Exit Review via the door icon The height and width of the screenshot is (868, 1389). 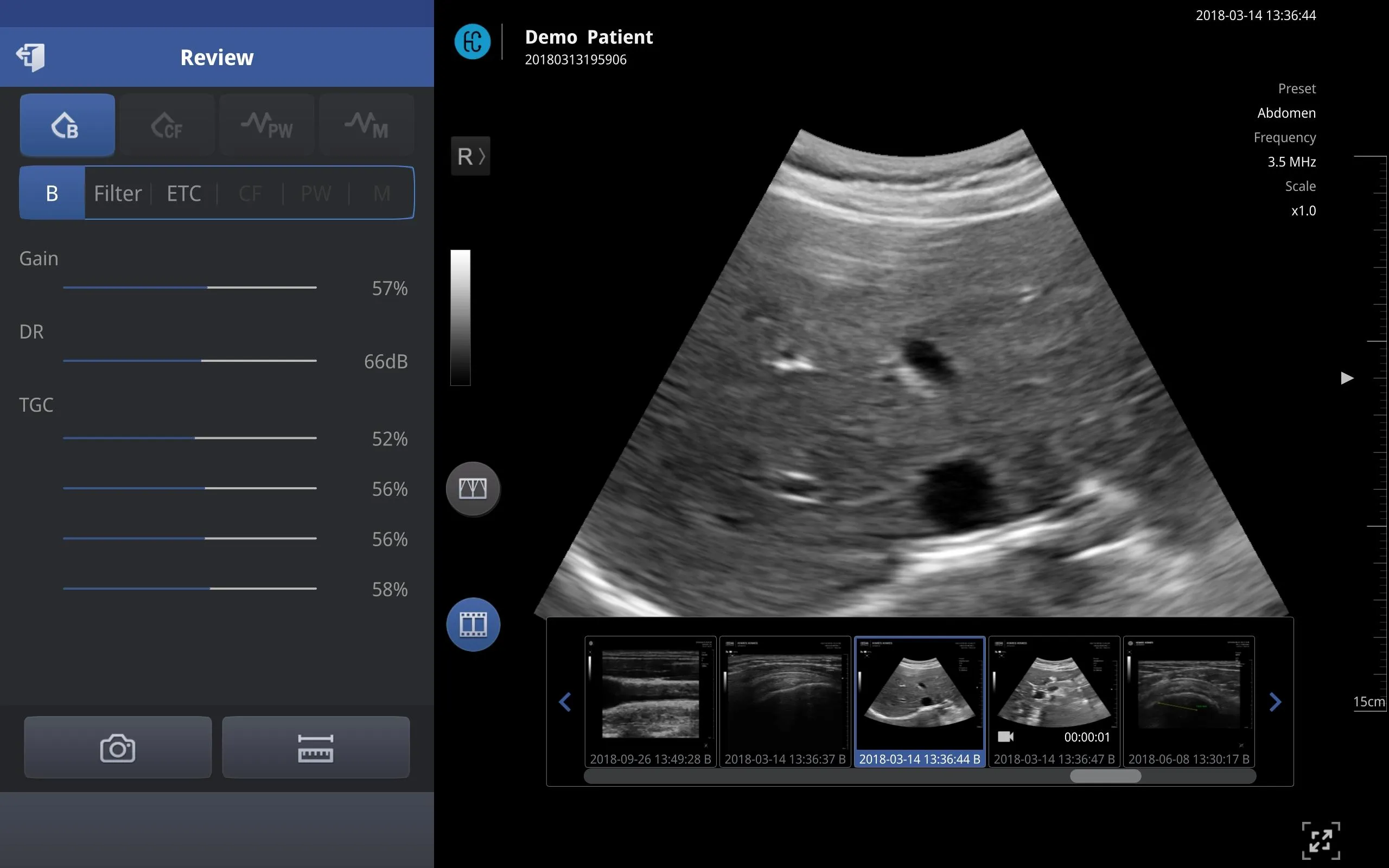[x=30, y=57]
